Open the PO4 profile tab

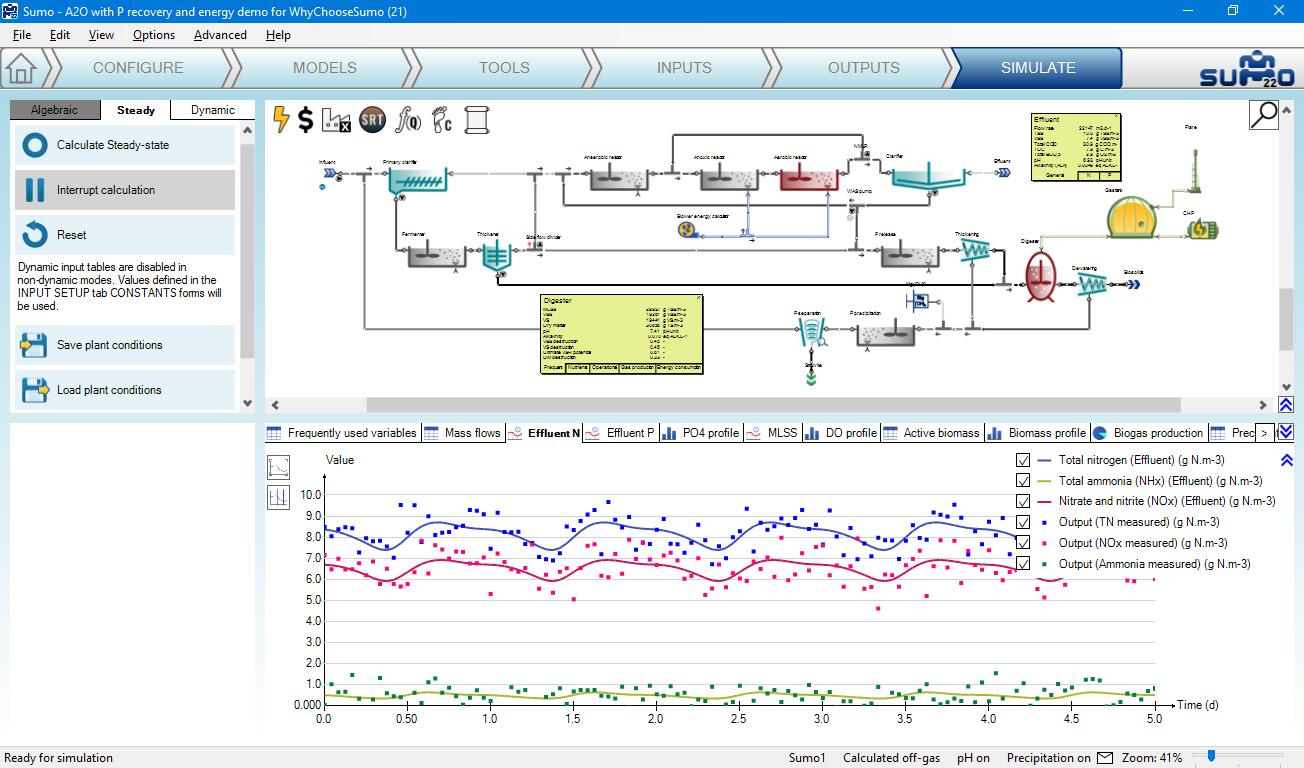coord(700,433)
